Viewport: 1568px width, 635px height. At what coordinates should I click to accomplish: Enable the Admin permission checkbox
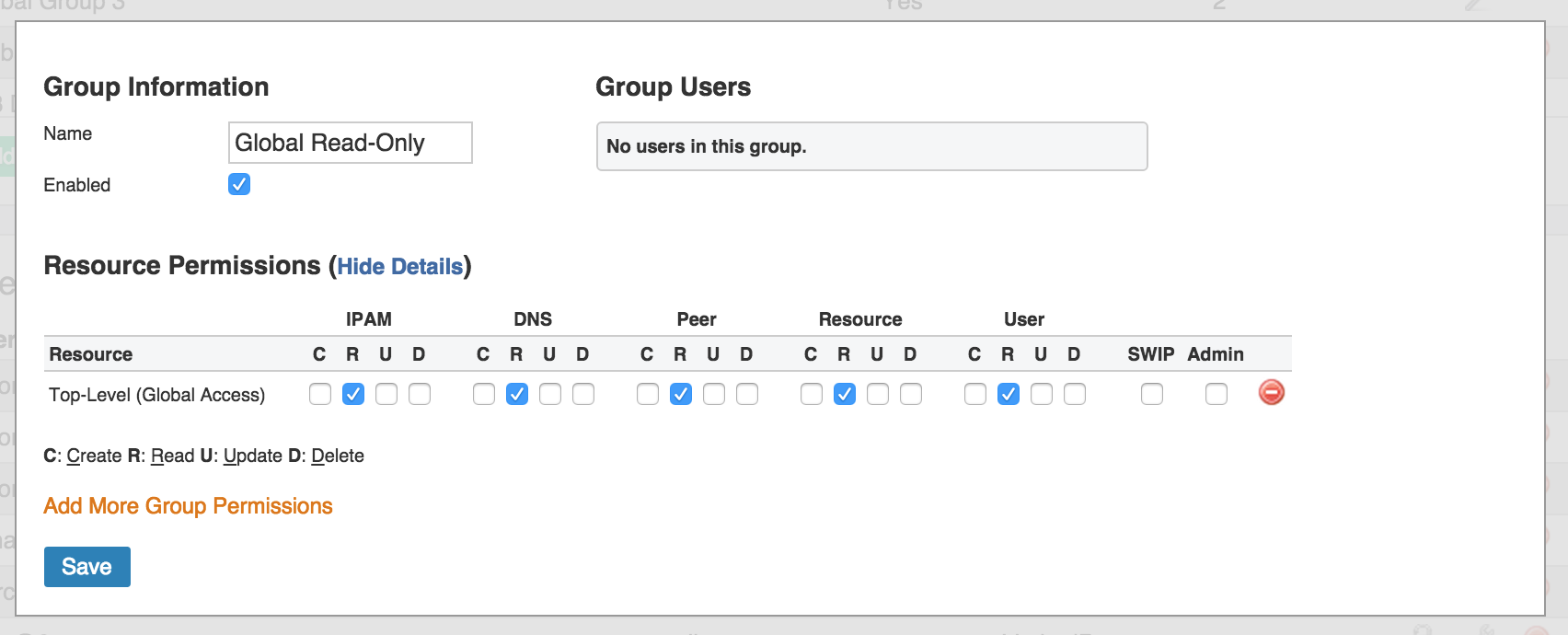[1216, 394]
